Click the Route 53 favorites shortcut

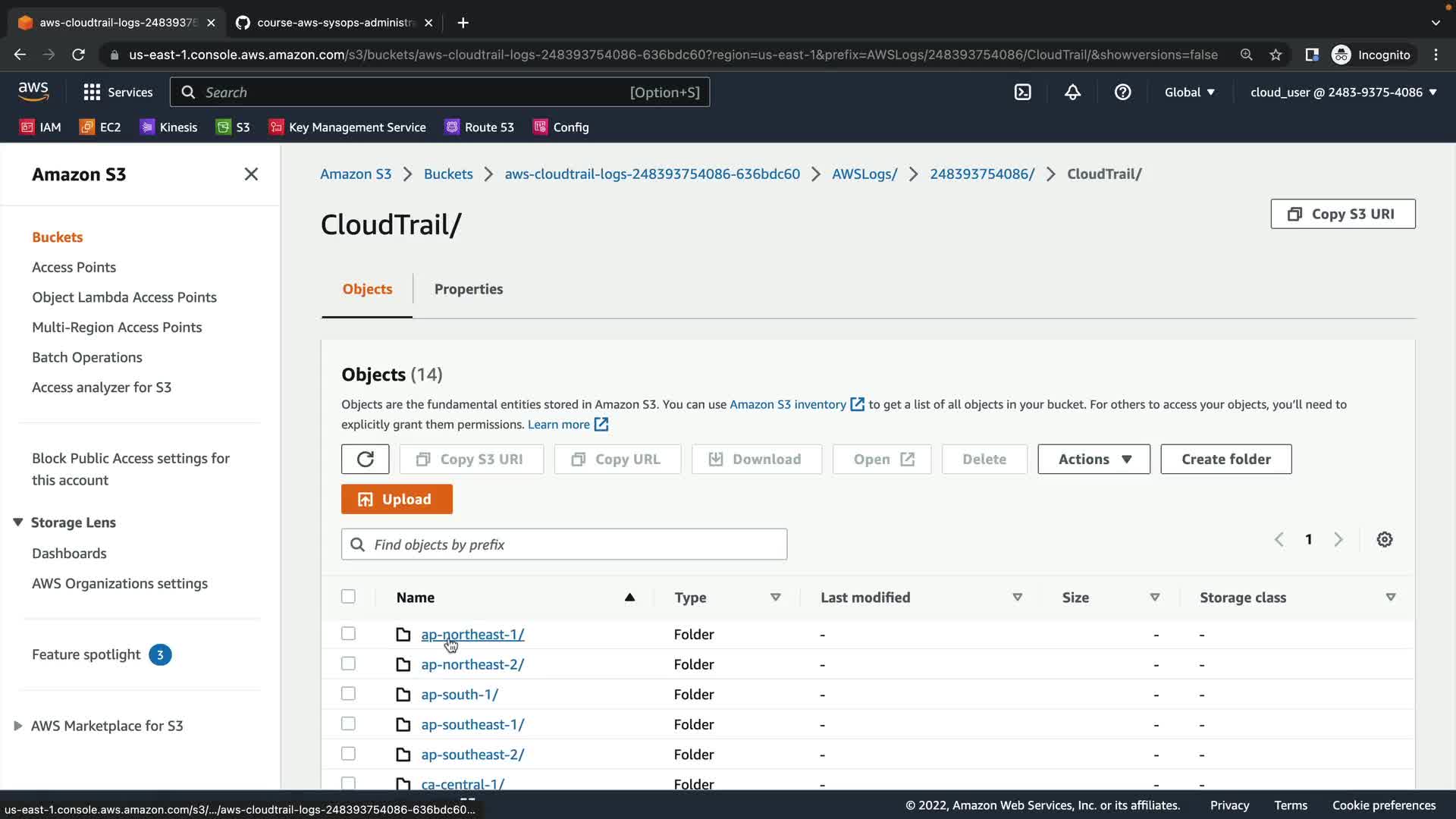point(479,127)
